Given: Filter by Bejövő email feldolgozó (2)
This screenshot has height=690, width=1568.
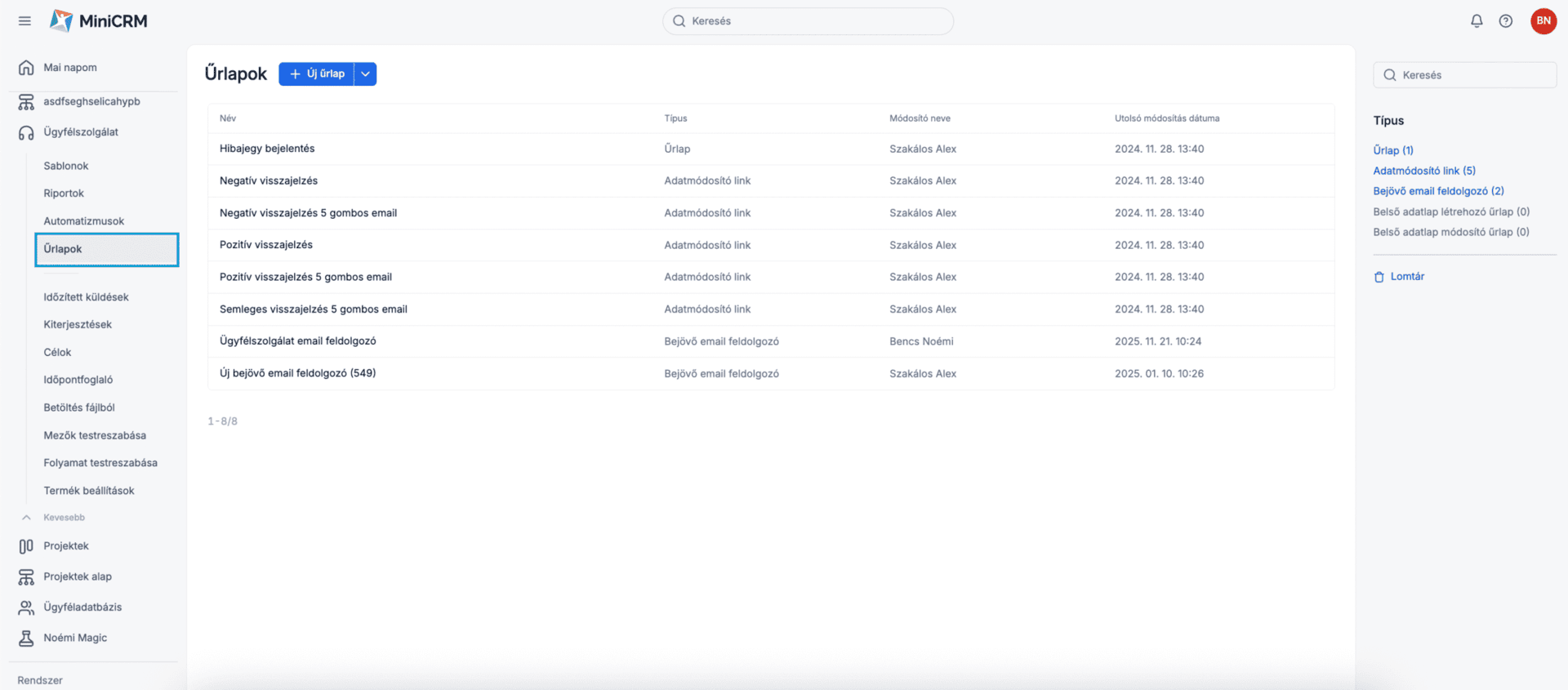Looking at the screenshot, I should click(x=1438, y=191).
